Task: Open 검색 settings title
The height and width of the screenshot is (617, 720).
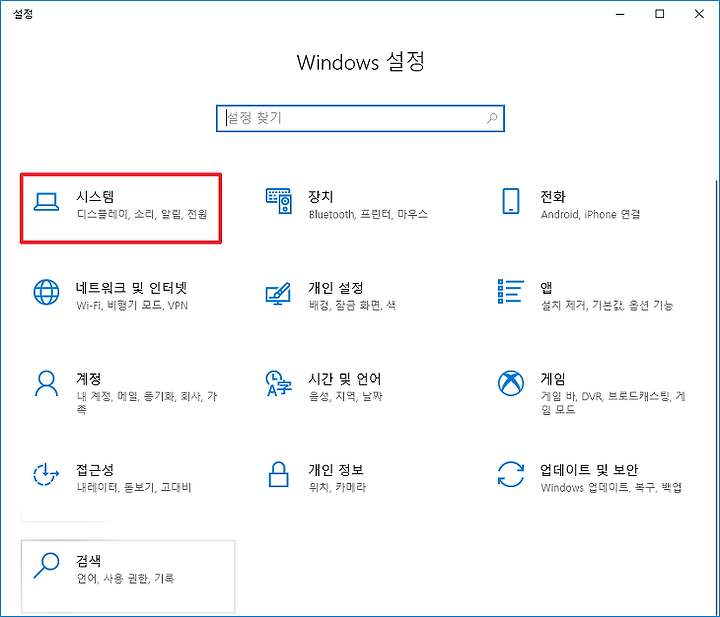Action: click(88, 561)
